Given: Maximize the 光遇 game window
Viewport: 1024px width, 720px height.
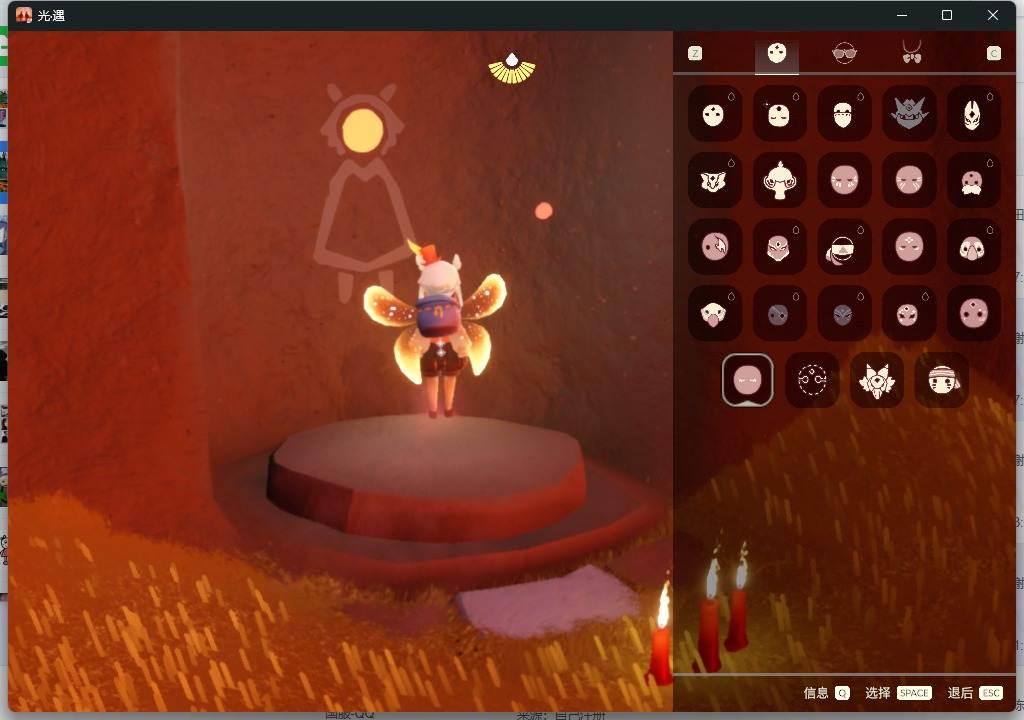Looking at the screenshot, I should (x=947, y=15).
